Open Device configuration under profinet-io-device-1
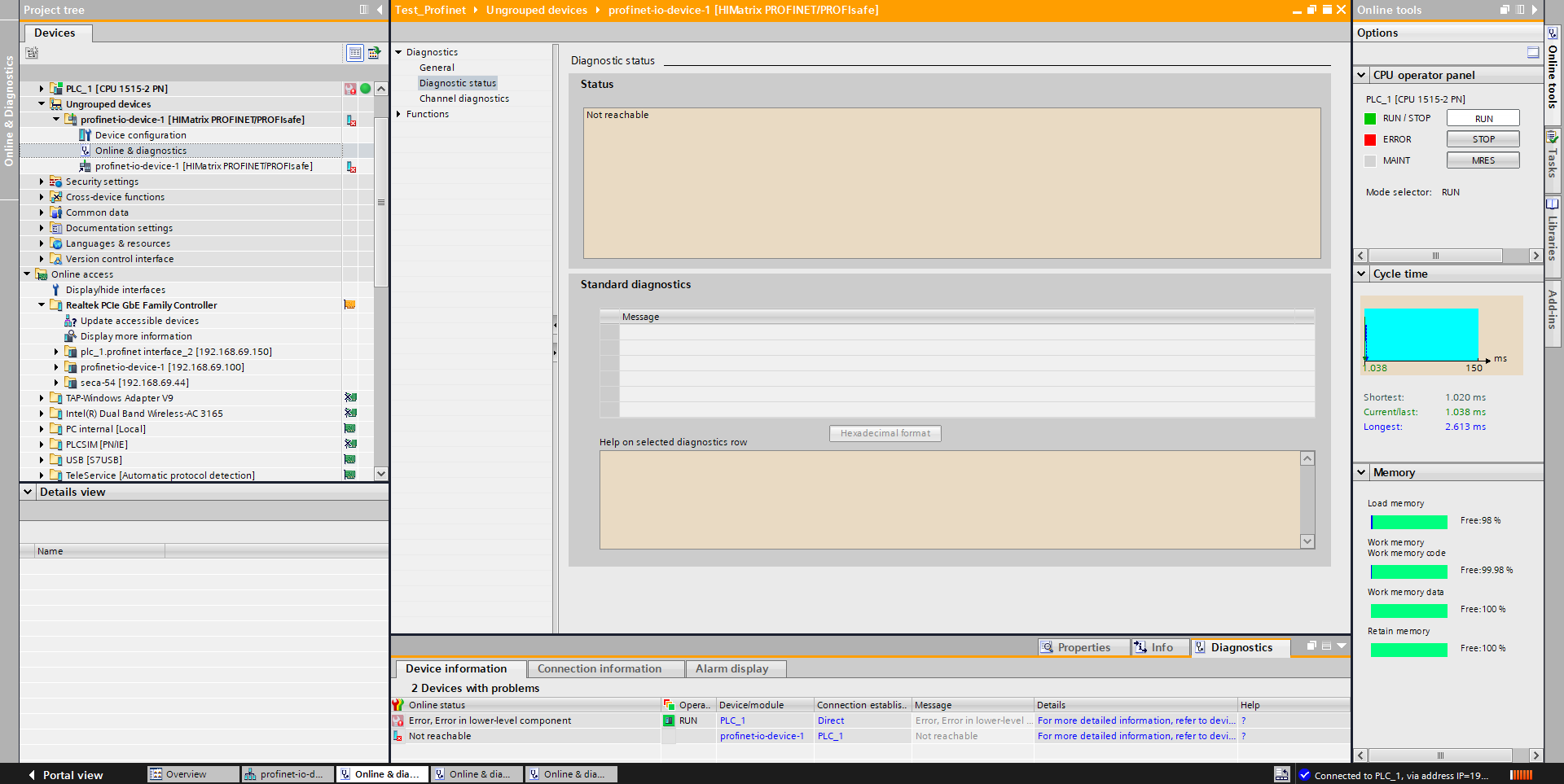 pos(140,135)
